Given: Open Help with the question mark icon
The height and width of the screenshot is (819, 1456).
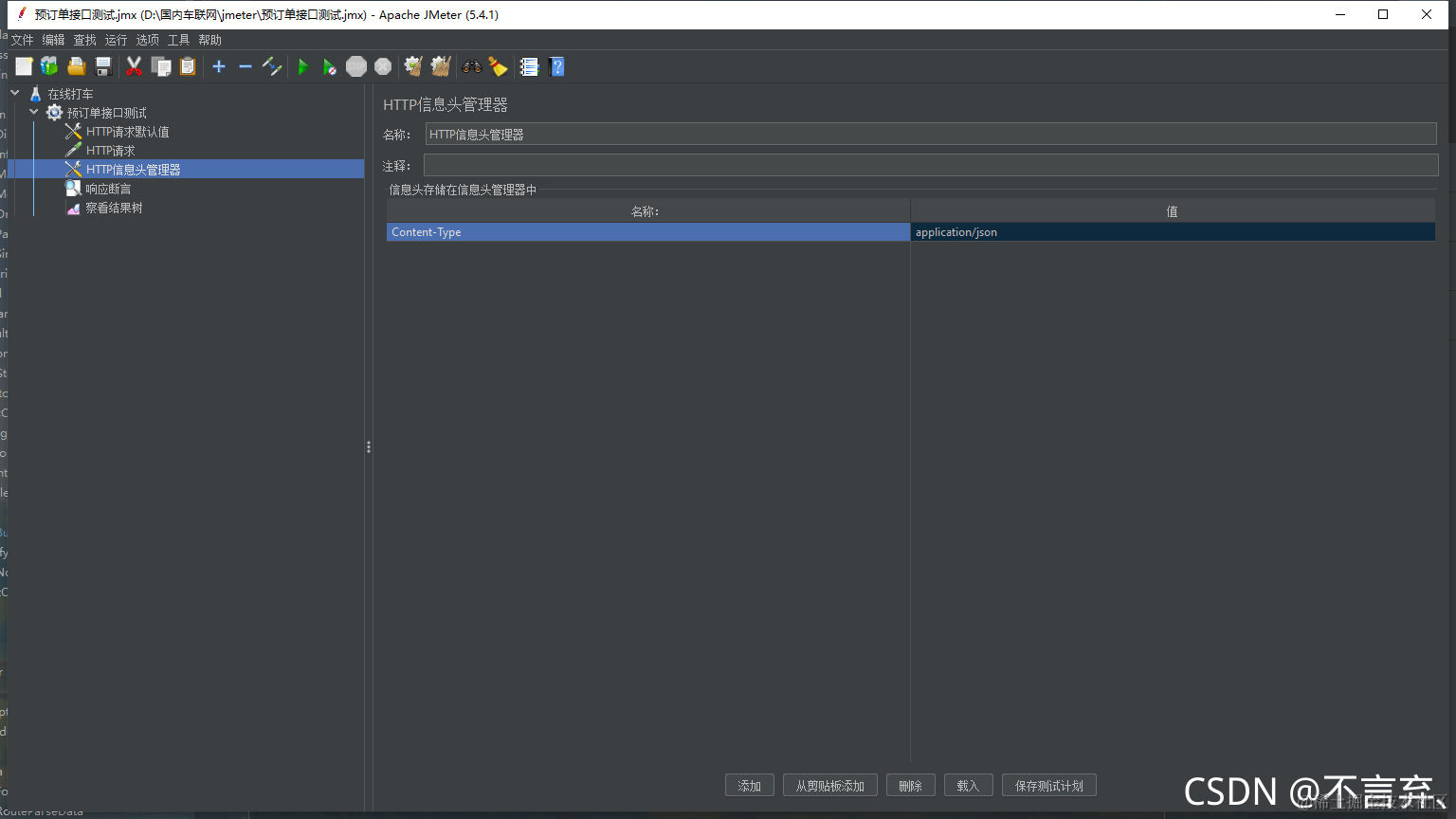Looking at the screenshot, I should (556, 66).
